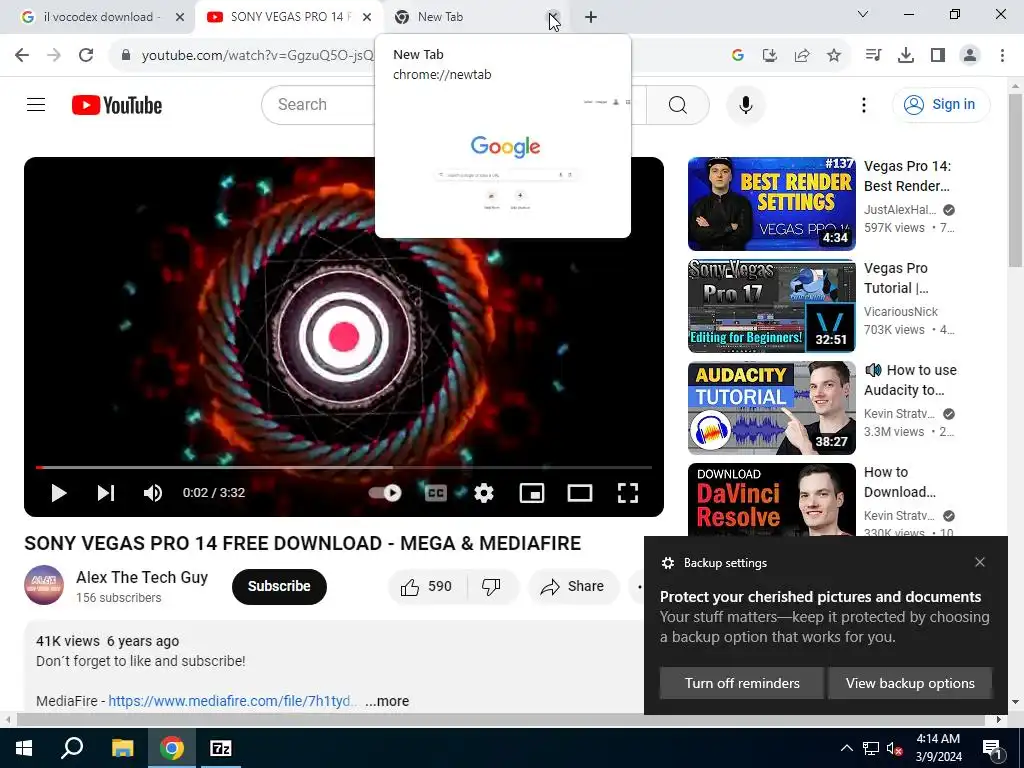Open Best Render Settings video thumbnail

[771, 204]
